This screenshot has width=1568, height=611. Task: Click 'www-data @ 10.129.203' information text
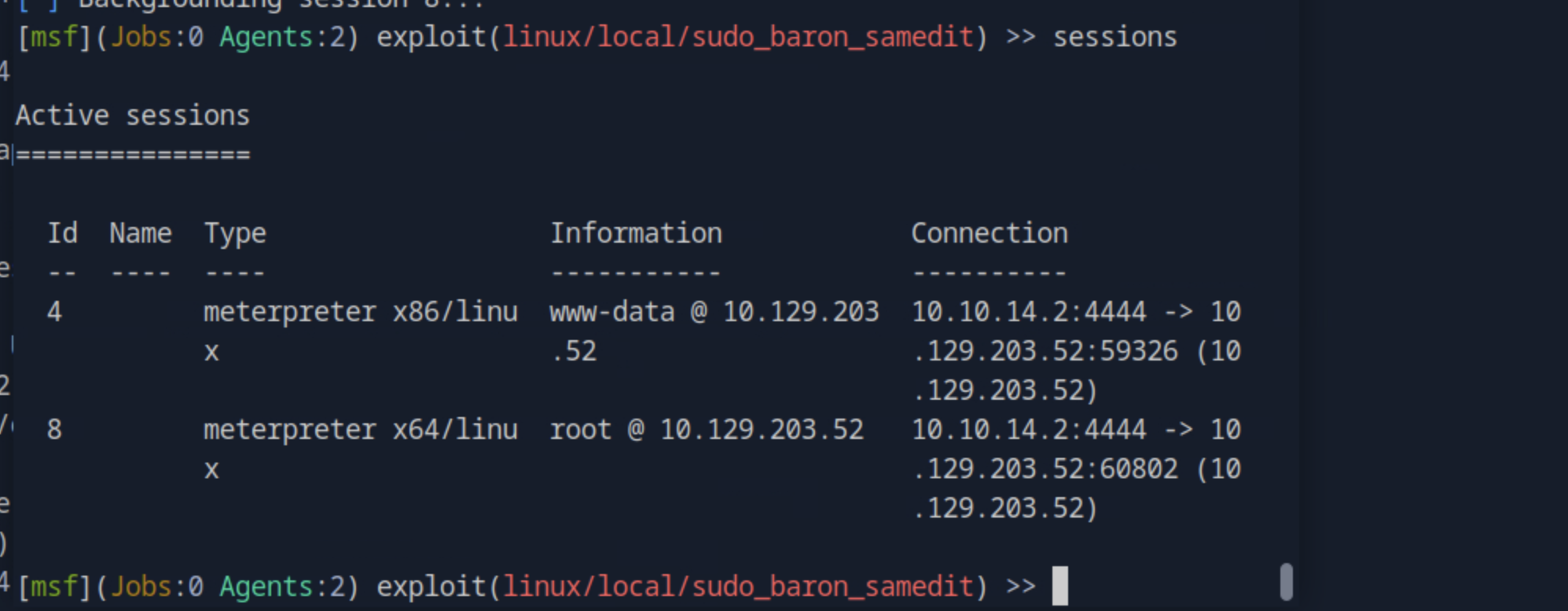714,312
